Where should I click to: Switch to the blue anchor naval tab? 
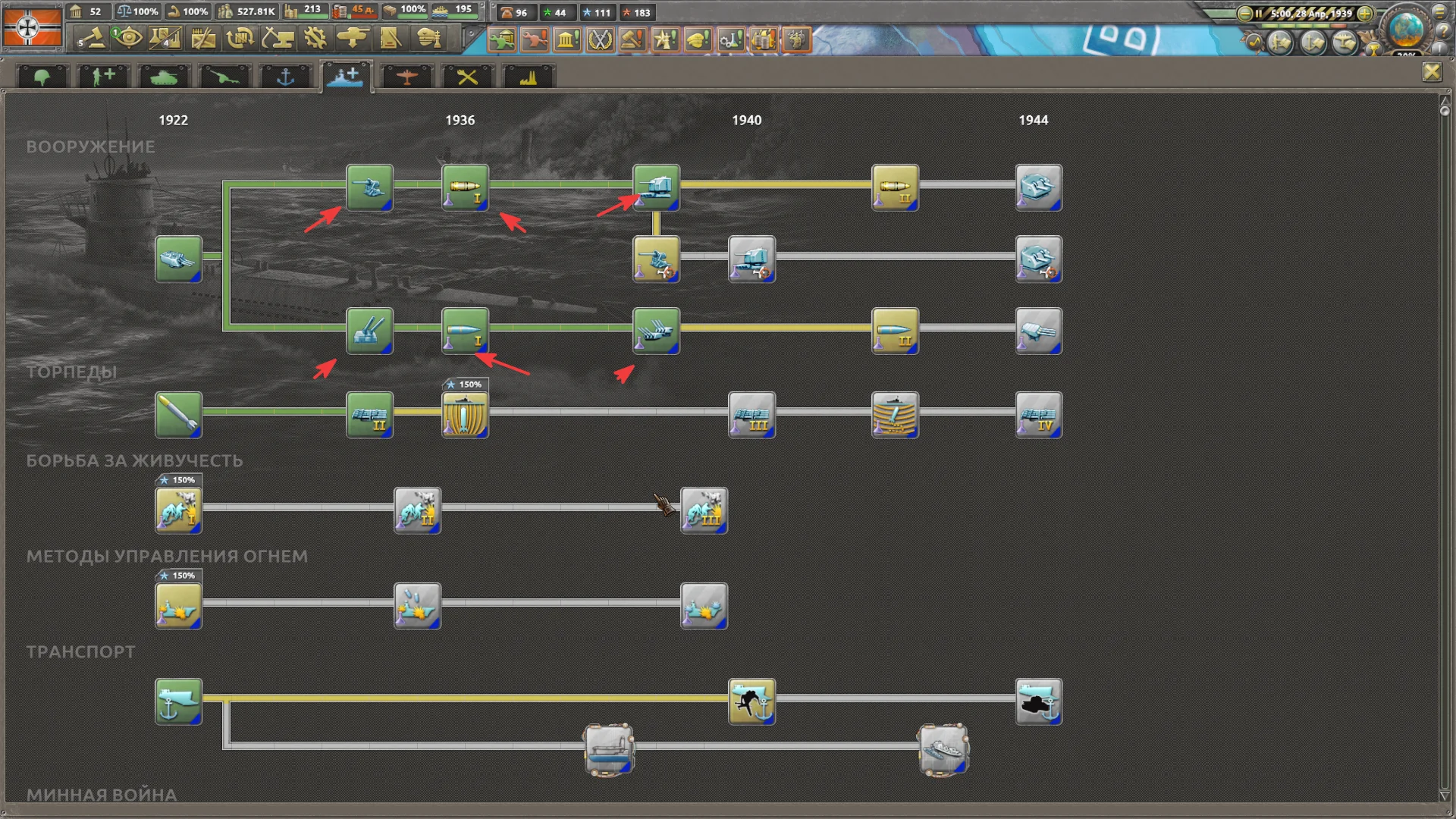(285, 77)
